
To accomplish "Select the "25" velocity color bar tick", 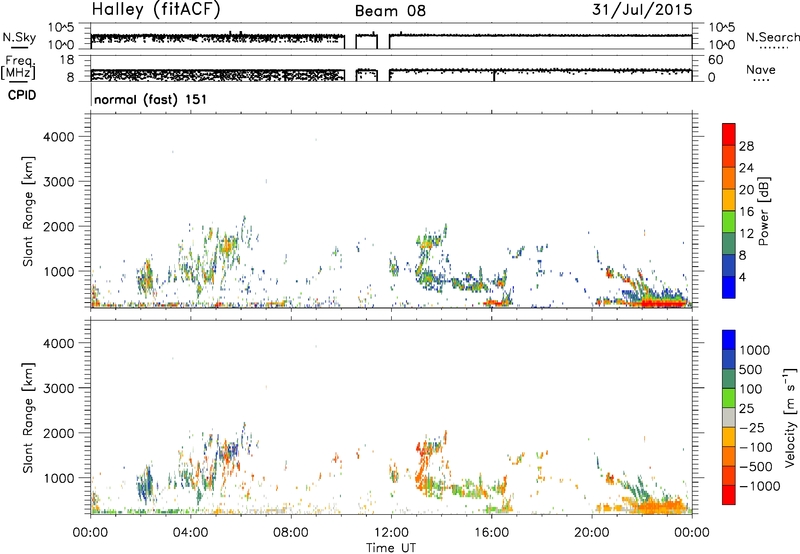I will [746, 408].
